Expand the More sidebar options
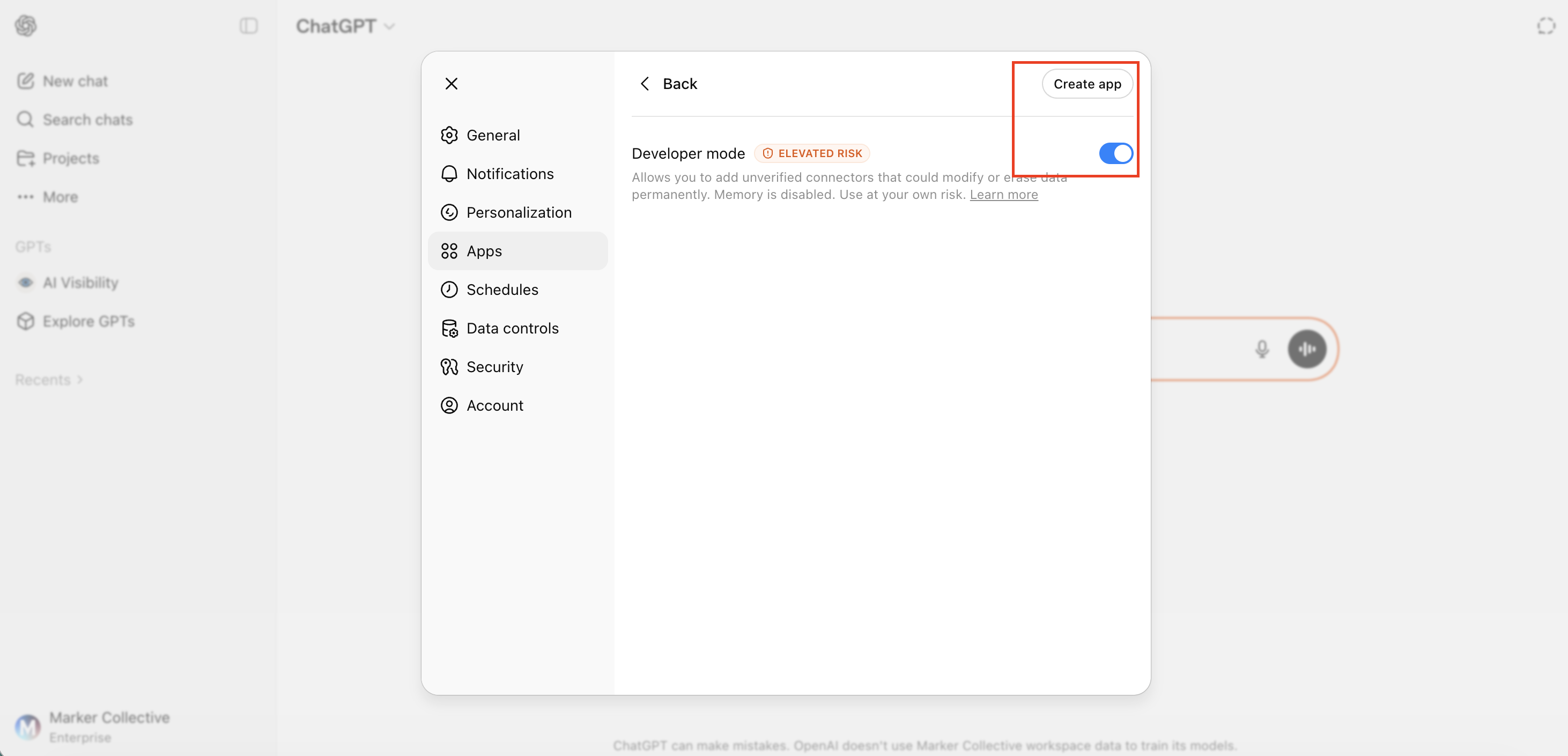Viewport: 1568px width, 756px height. coord(60,197)
